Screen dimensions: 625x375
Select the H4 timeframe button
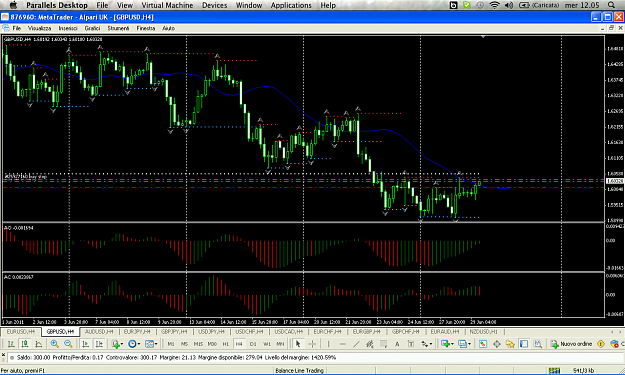[239, 344]
